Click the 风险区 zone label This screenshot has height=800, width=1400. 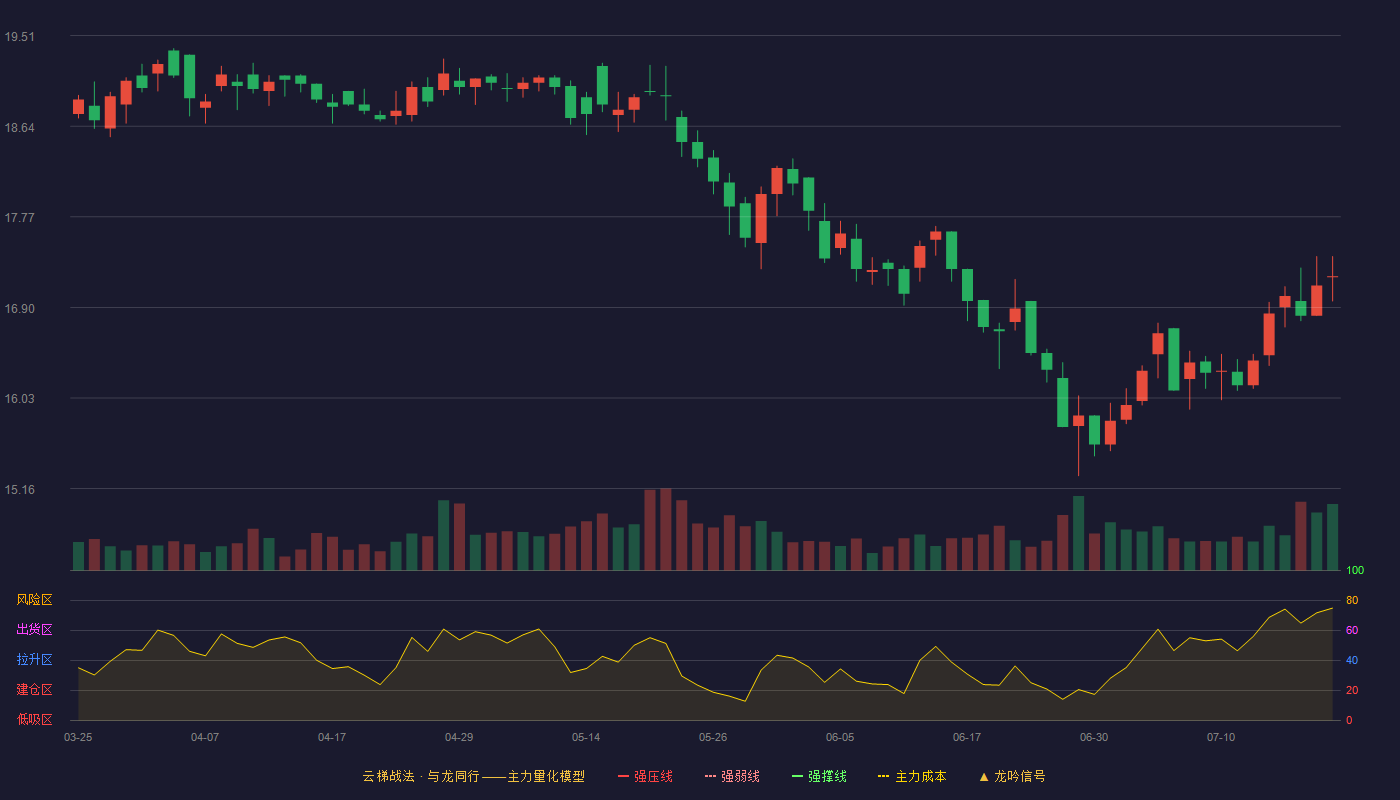pos(34,600)
